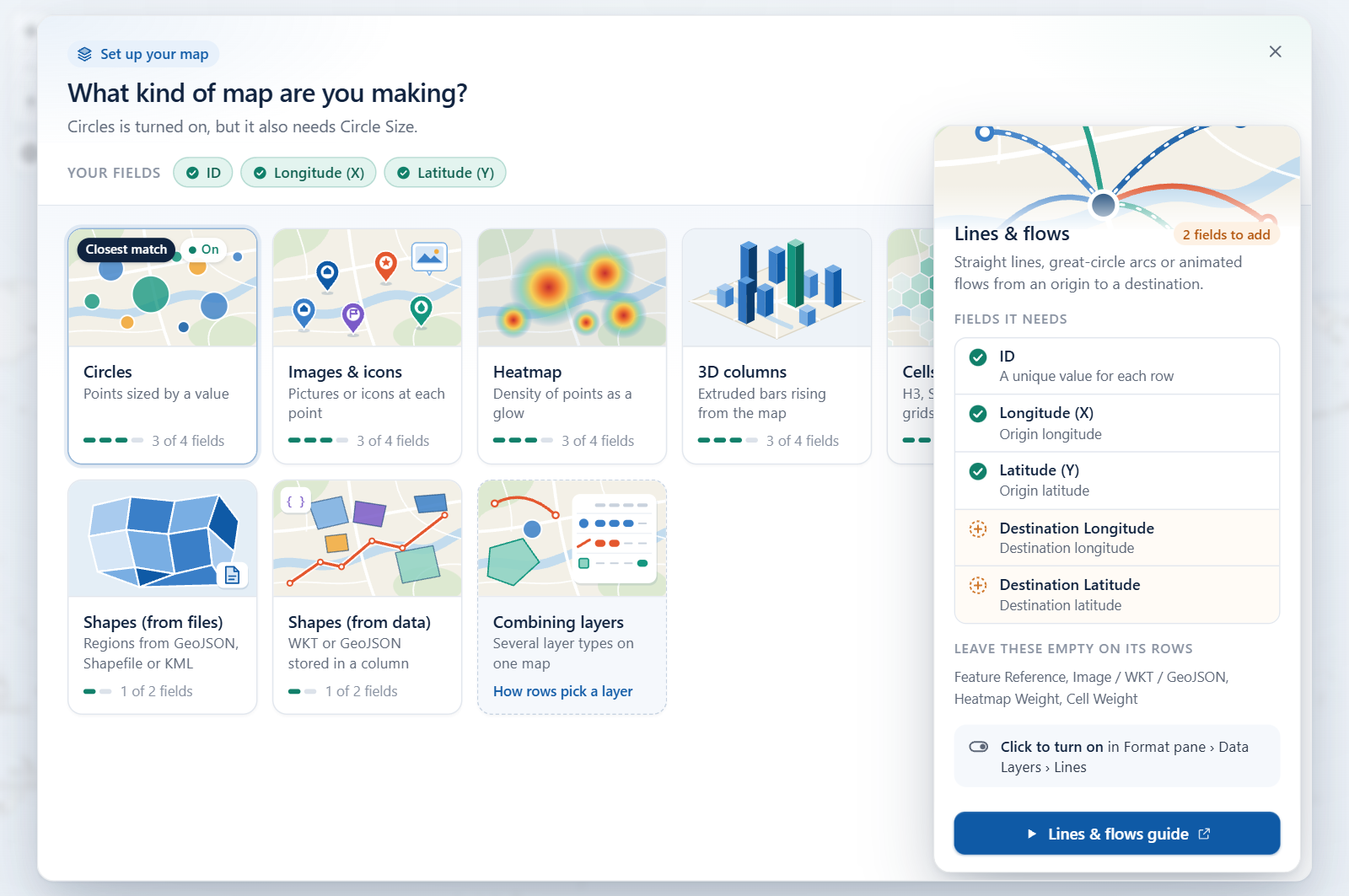
Task: Select the Combining layers card
Action: [572, 597]
